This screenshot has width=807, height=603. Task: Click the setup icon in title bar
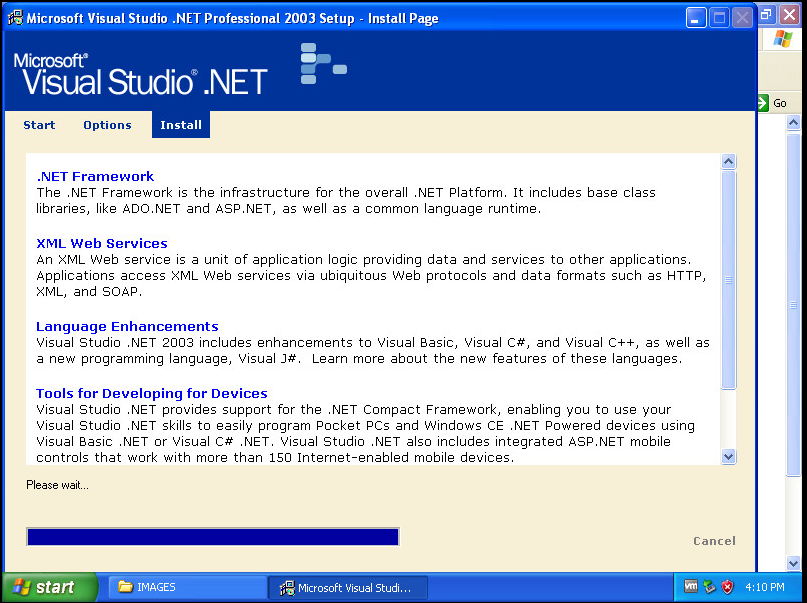(x=15, y=18)
